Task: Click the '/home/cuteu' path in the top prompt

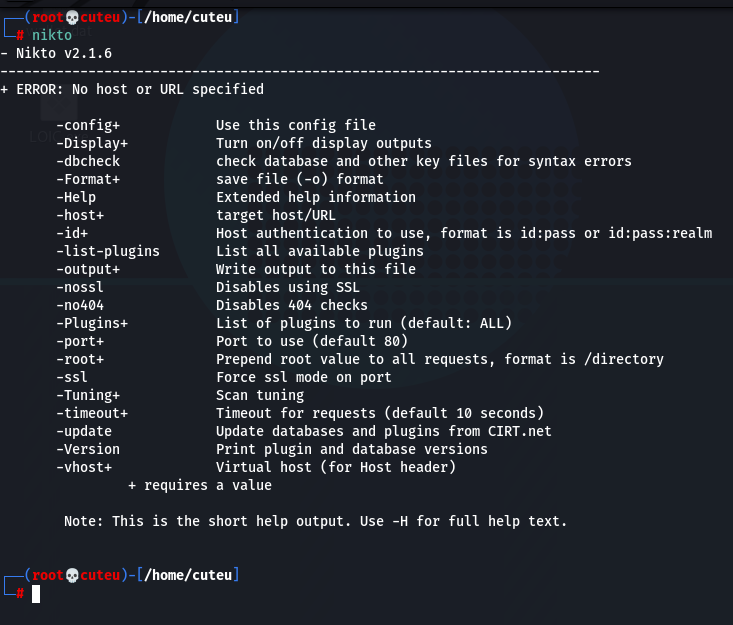Action: coord(188,17)
